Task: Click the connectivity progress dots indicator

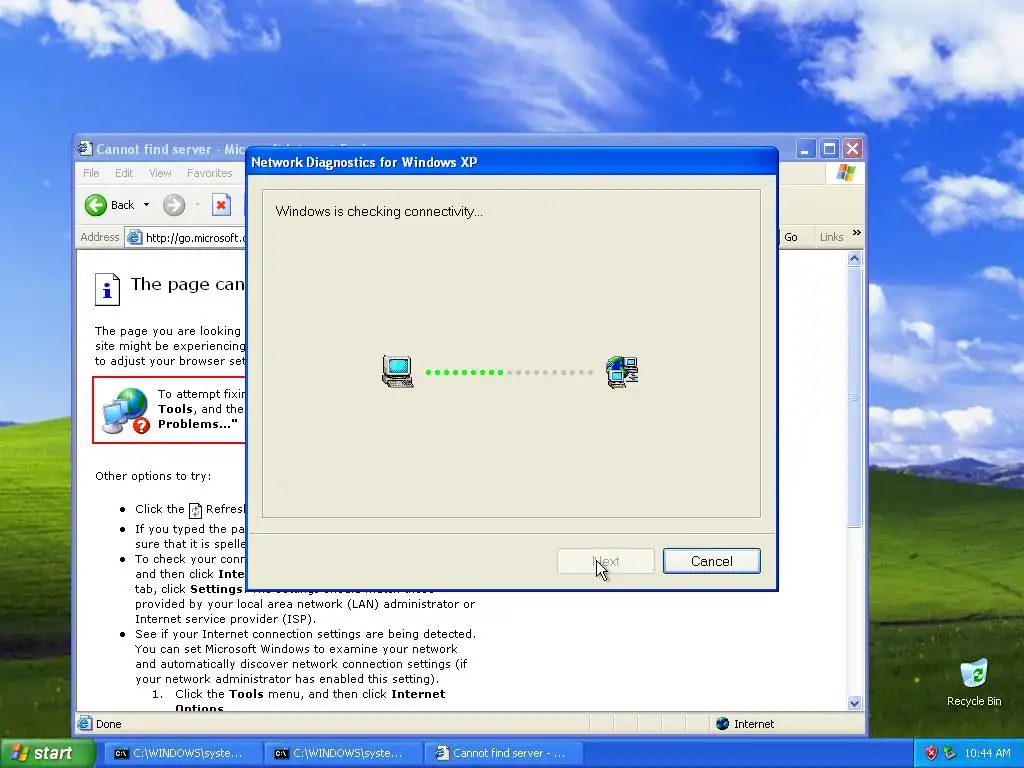Action: pyautogui.click(x=509, y=372)
